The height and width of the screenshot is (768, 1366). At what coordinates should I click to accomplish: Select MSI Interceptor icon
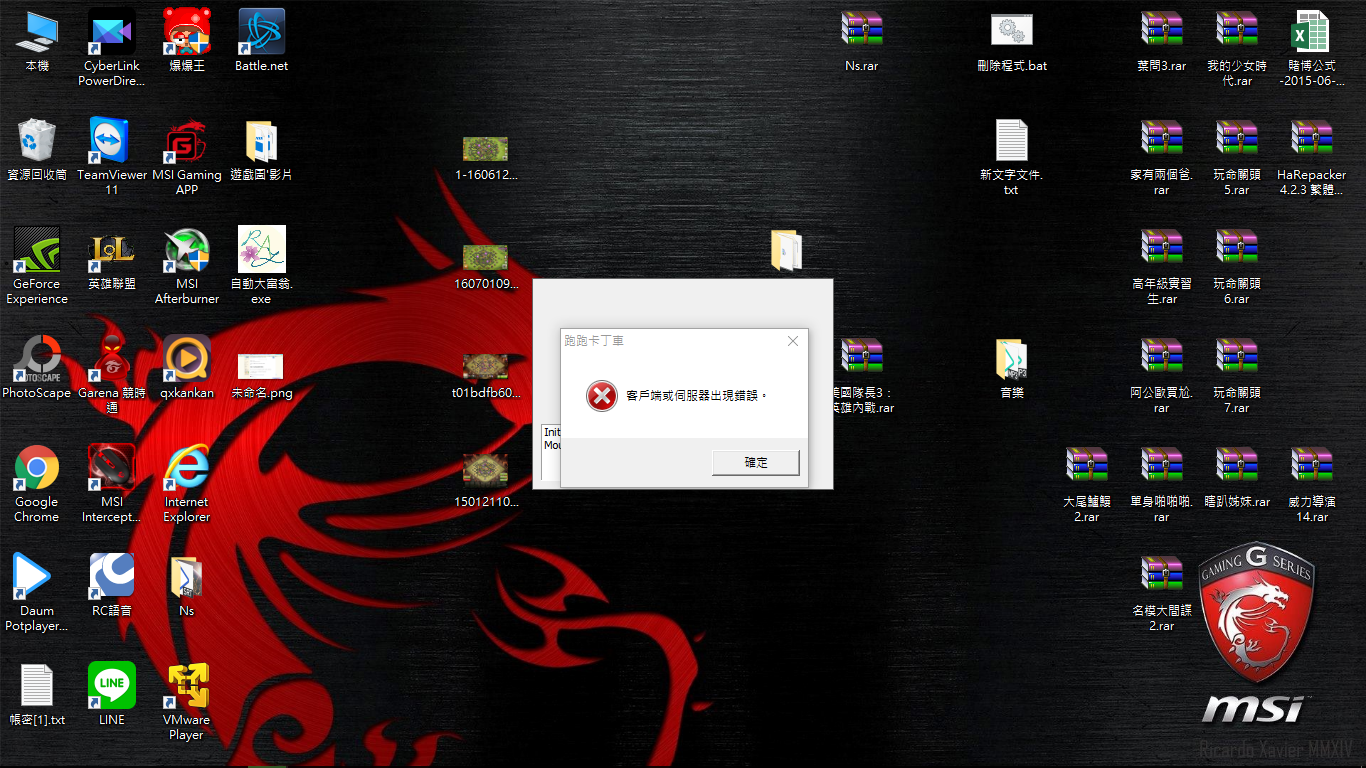[112, 484]
